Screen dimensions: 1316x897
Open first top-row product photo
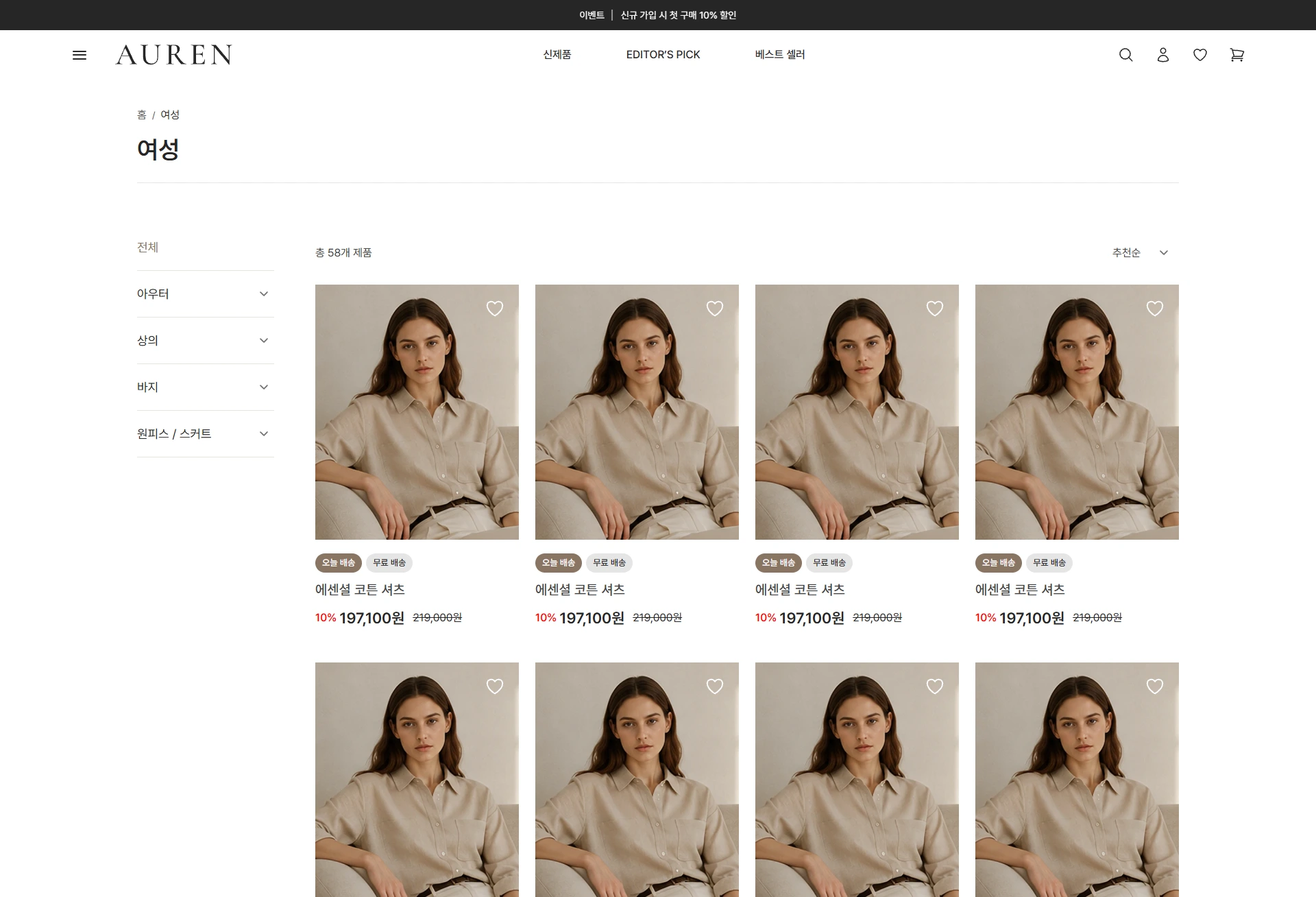[x=417, y=412]
